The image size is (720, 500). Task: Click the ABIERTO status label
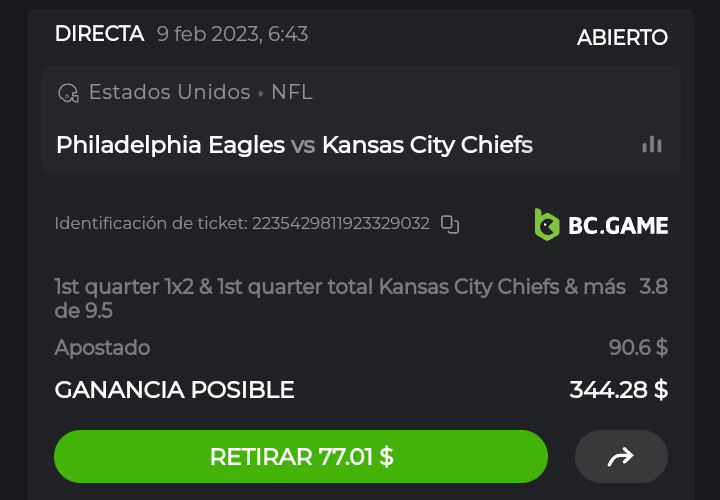point(622,38)
